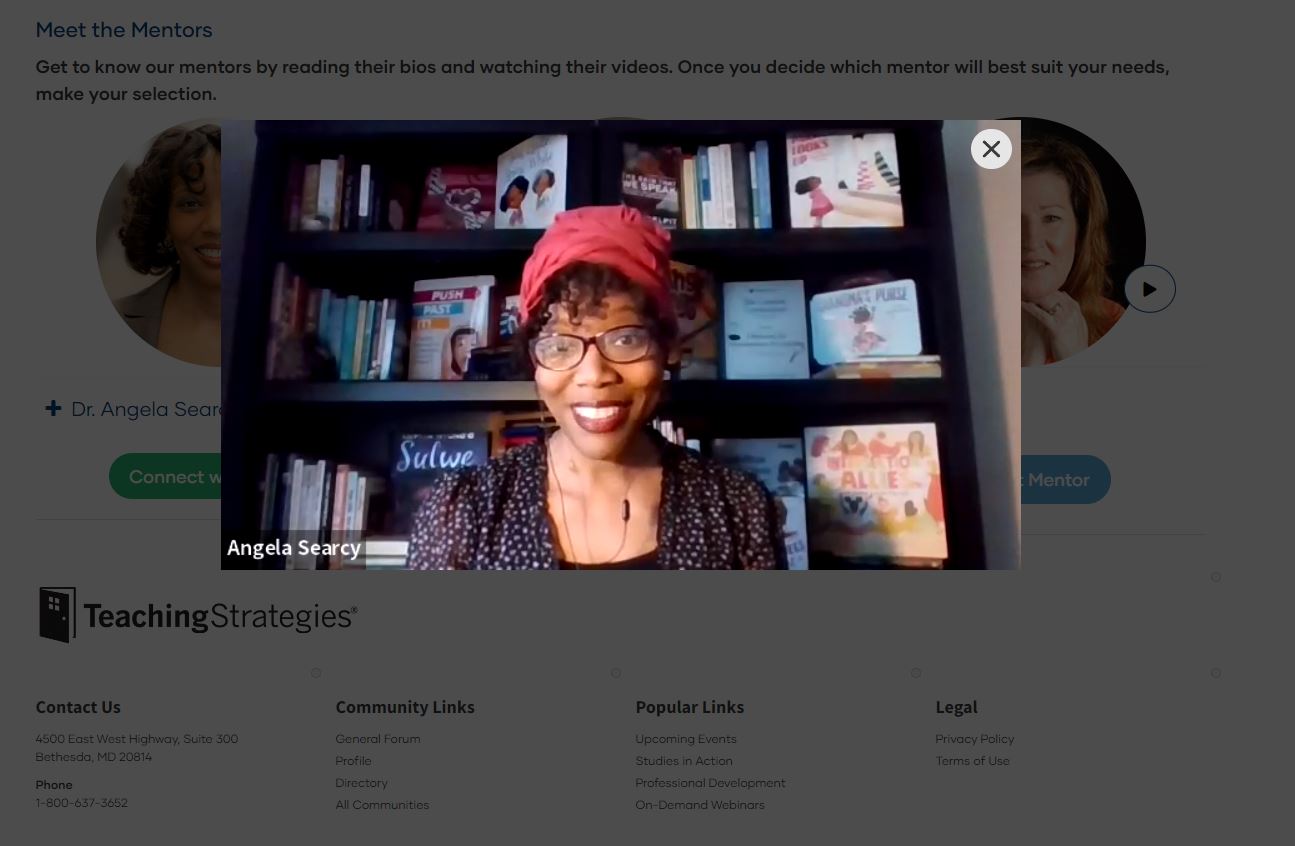This screenshot has width=1295, height=846.
Task: Click the Angela Searcy name caption in video
Action: click(x=294, y=548)
